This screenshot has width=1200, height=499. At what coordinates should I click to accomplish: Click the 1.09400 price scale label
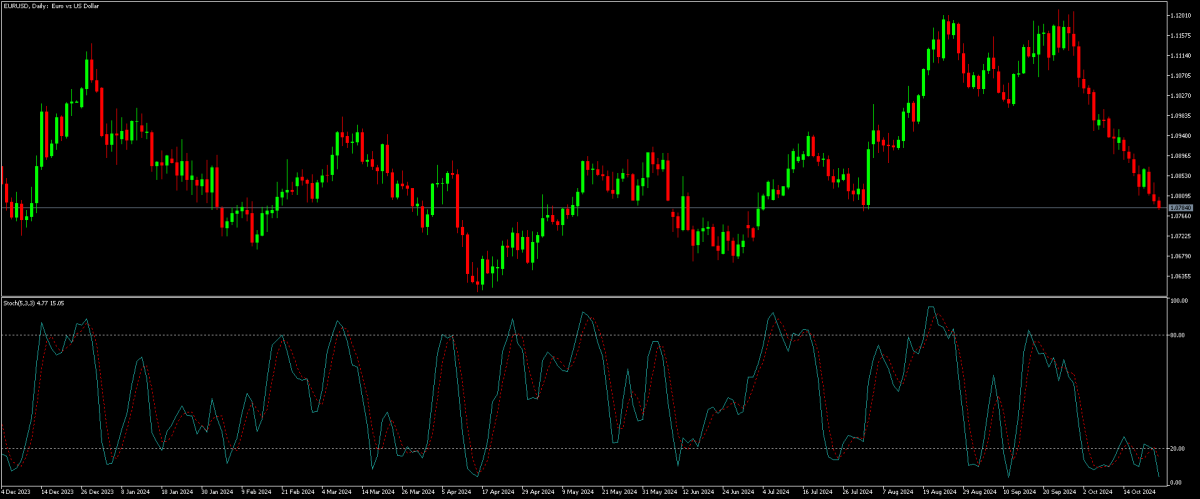point(1180,136)
